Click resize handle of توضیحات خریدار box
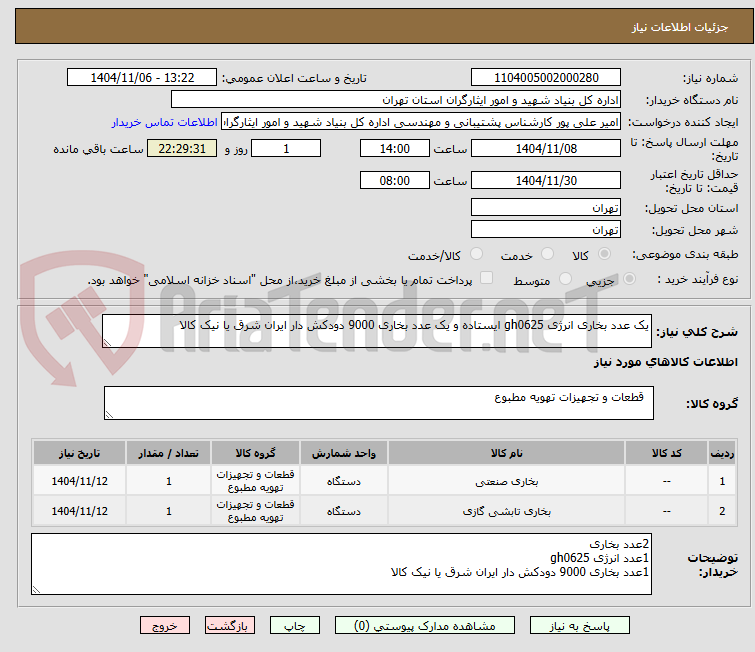The height and width of the screenshot is (652, 755). click(x=37, y=589)
